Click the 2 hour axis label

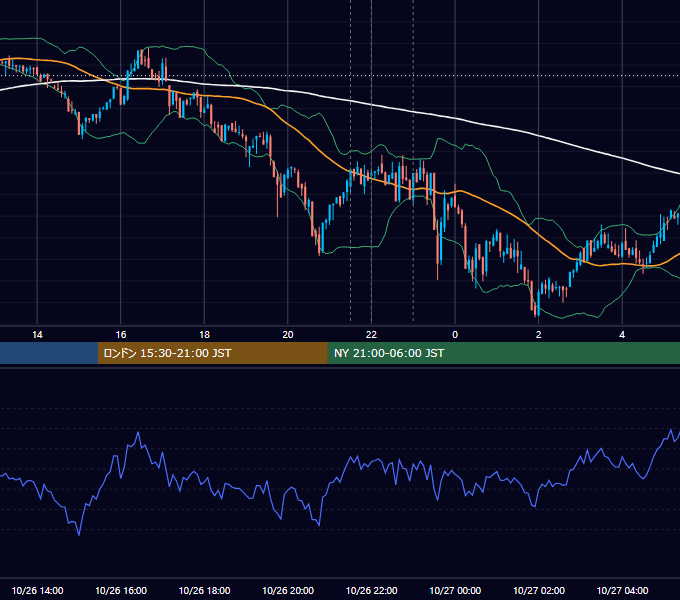pos(539,335)
